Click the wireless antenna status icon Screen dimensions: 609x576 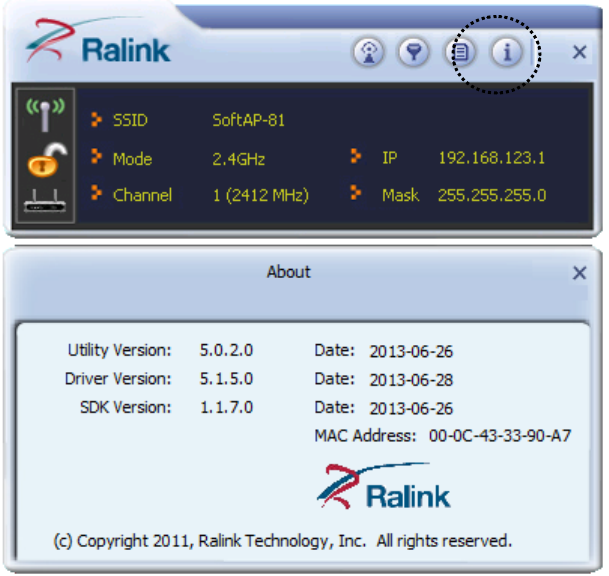[x=45, y=115]
